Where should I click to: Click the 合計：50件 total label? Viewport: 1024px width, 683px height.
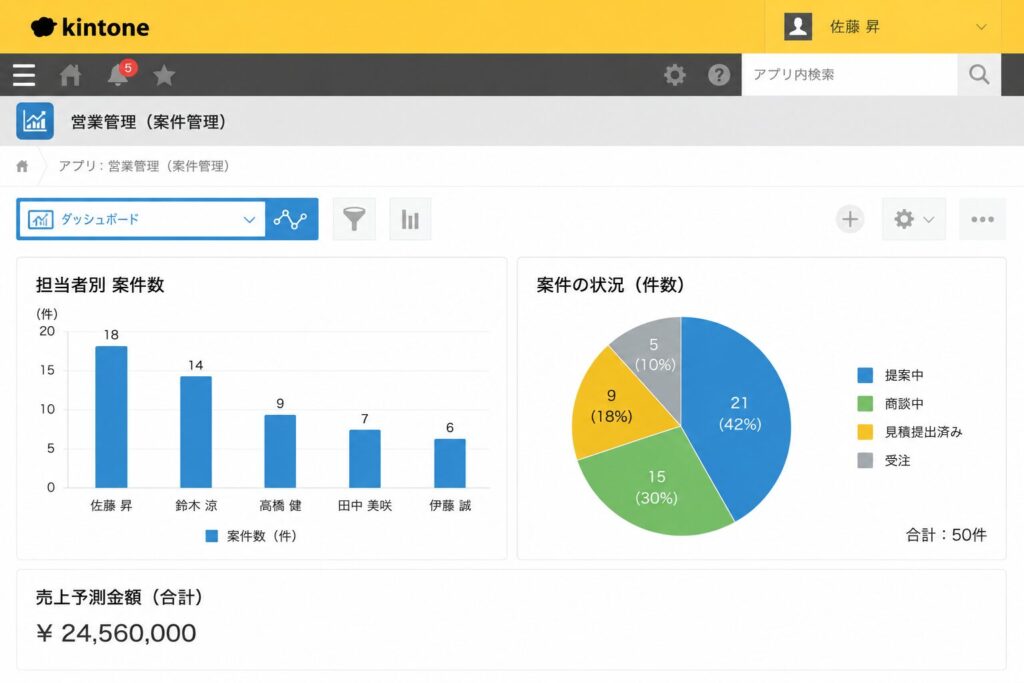[x=946, y=535]
